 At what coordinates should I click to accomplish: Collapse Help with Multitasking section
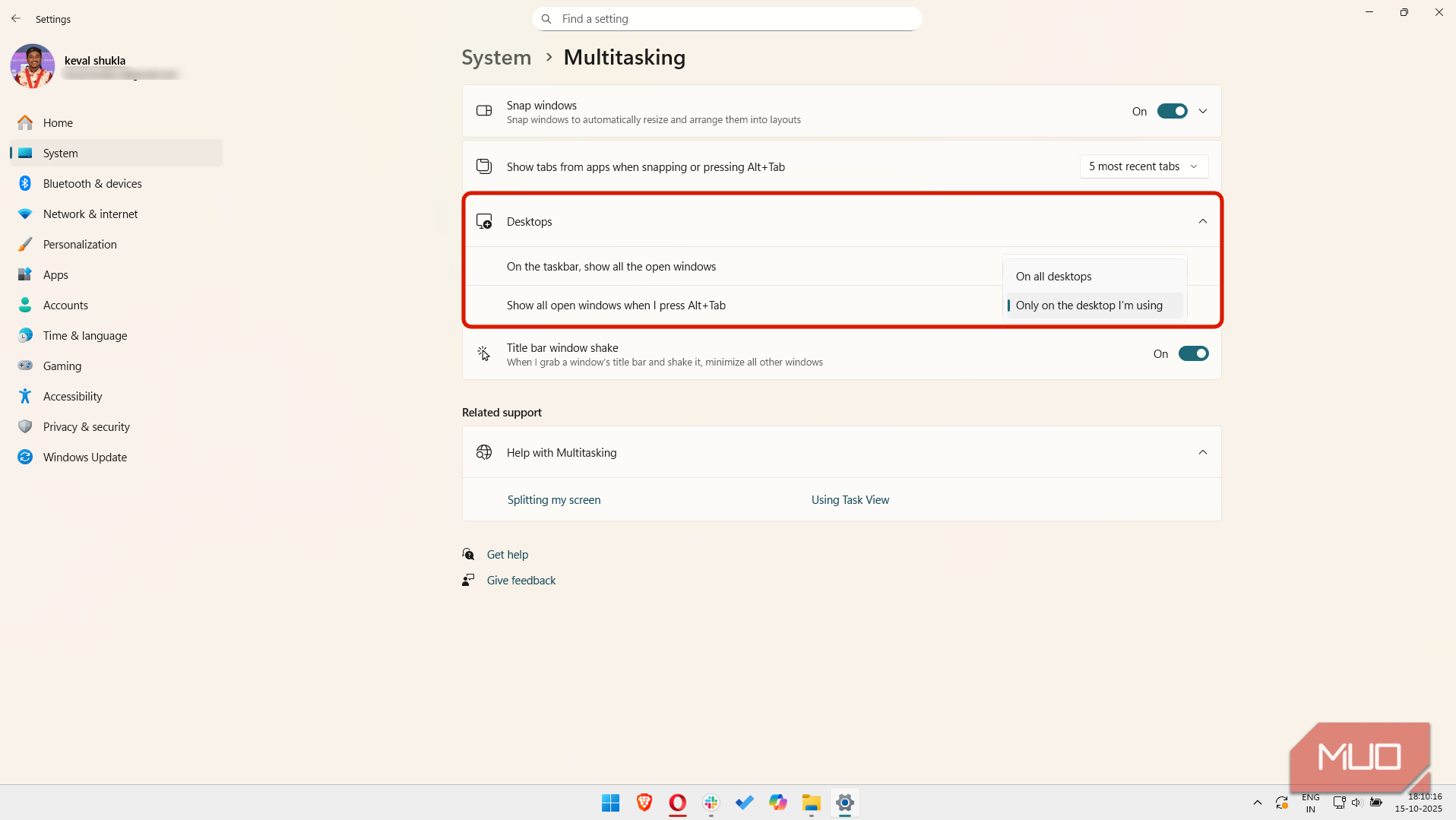(1203, 452)
